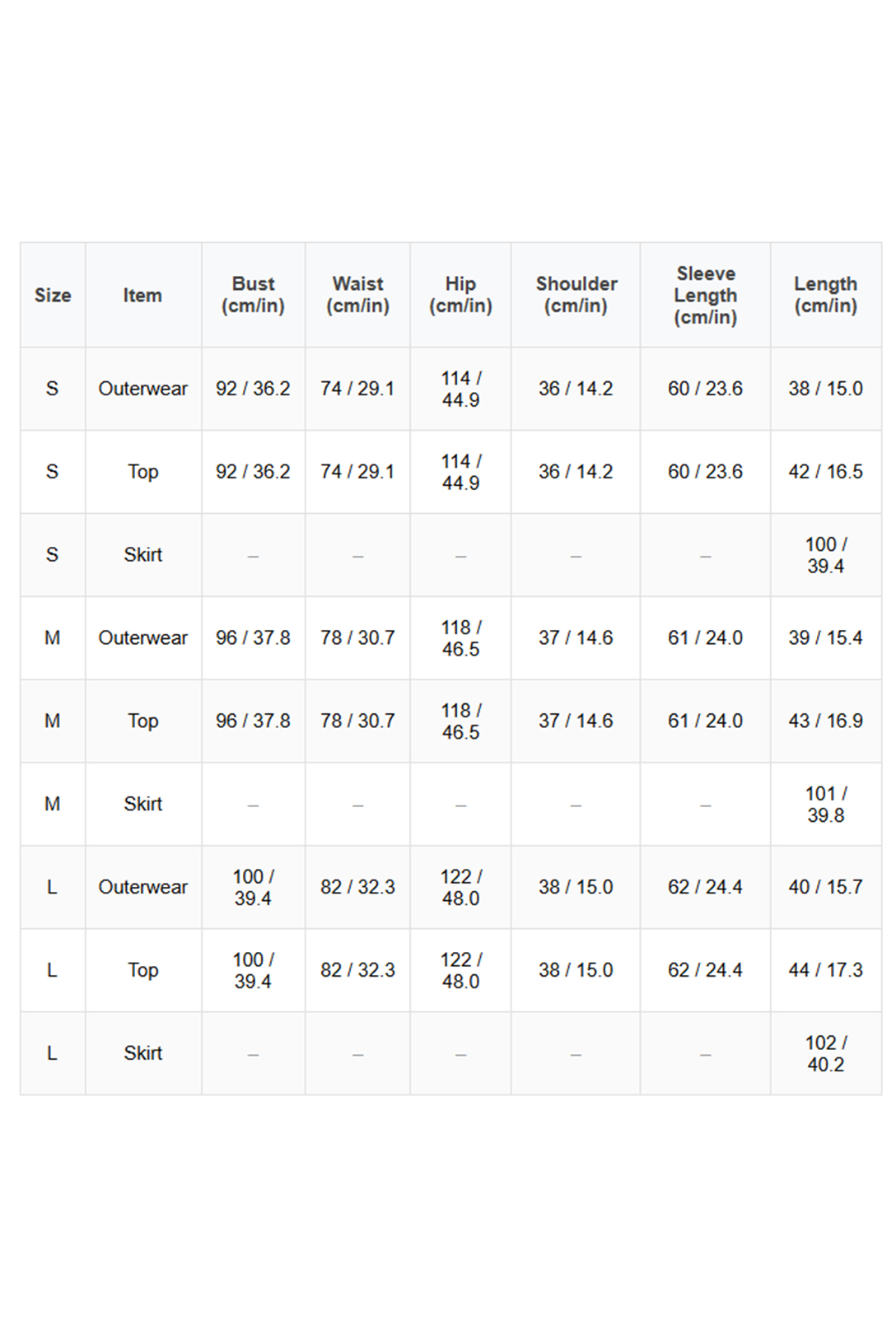This screenshot has height=1344, width=896.
Task: Click Outerwear in the size M row
Action: pyautogui.click(x=142, y=638)
